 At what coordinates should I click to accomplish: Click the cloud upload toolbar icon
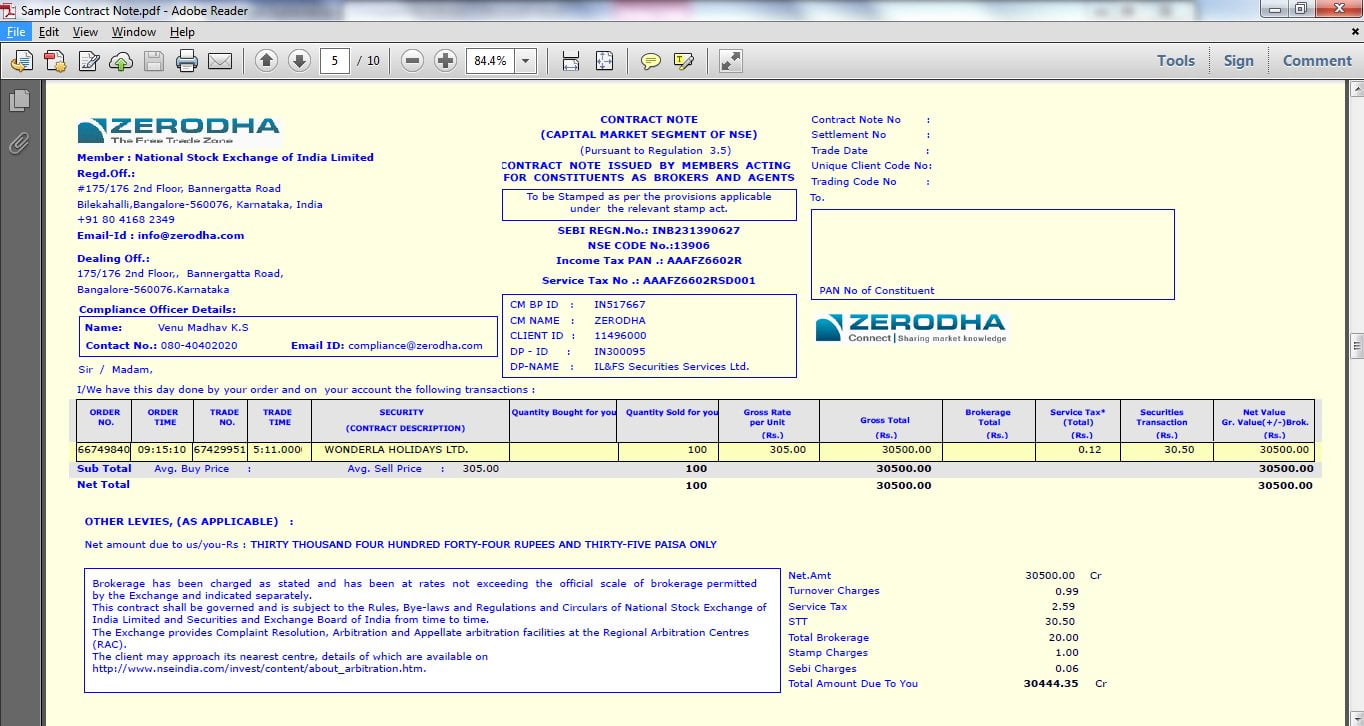pyautogui.click(x=121, y=61)
